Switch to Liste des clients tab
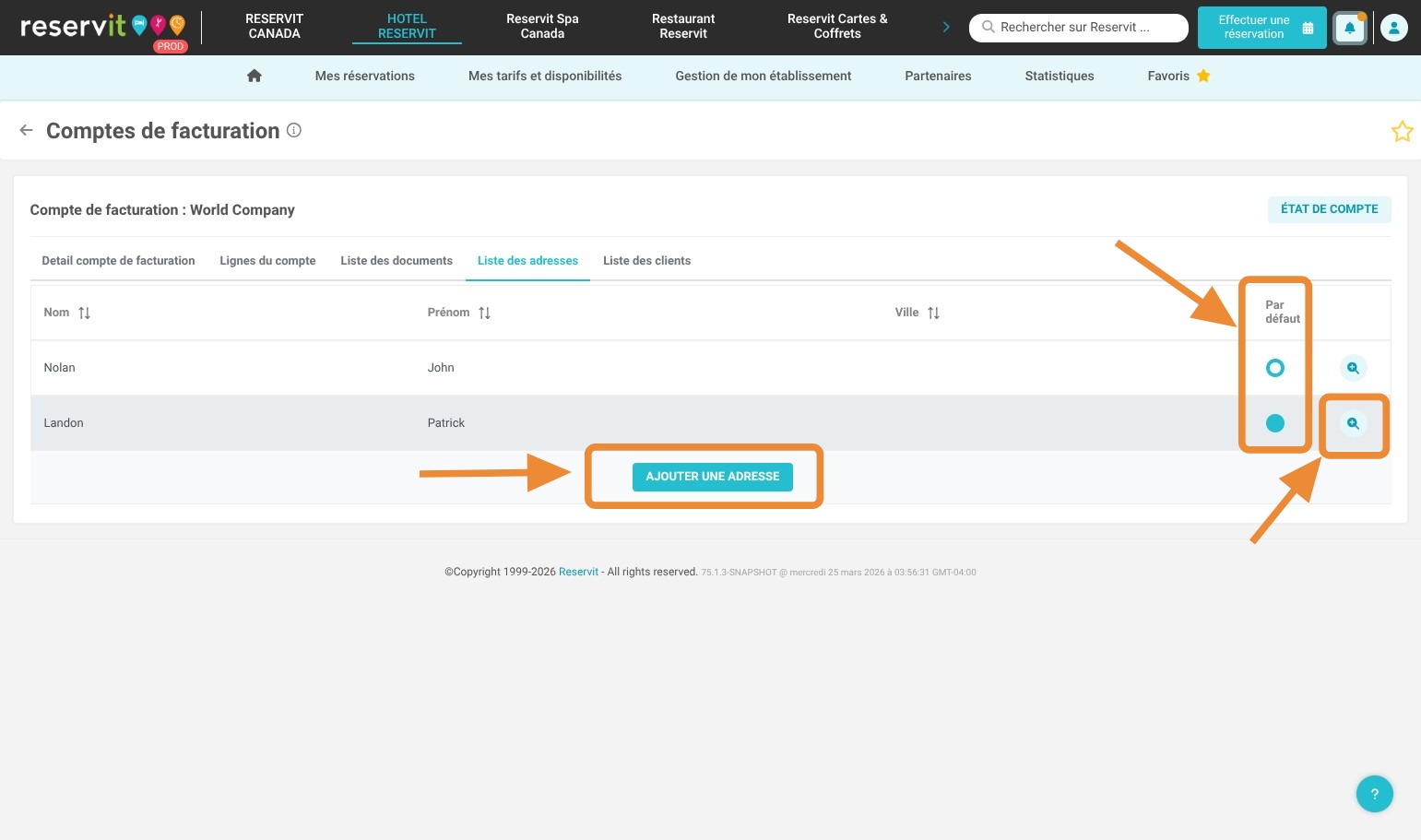This screenshot has height=840, width=1421. (646, 261)
